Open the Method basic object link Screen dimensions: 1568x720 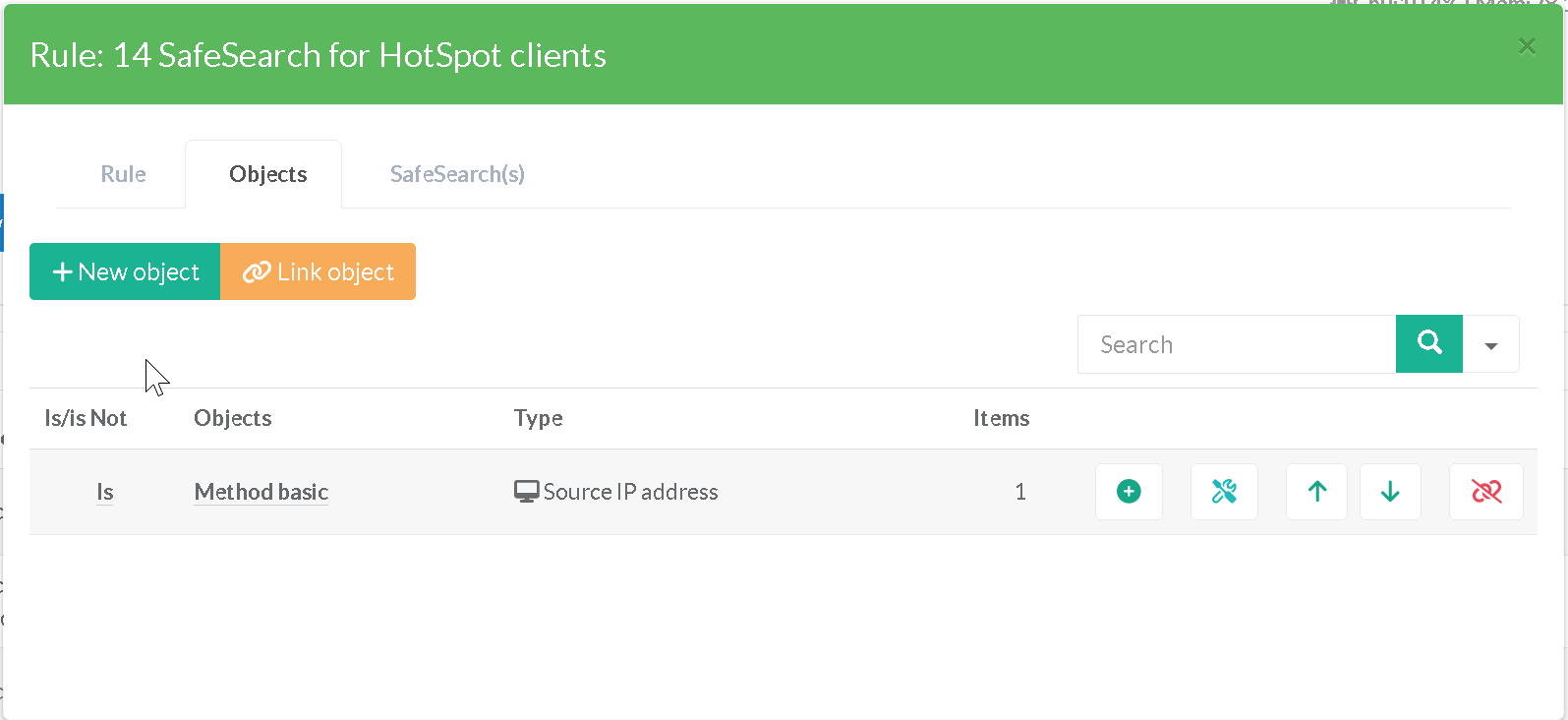coord(261,492)
